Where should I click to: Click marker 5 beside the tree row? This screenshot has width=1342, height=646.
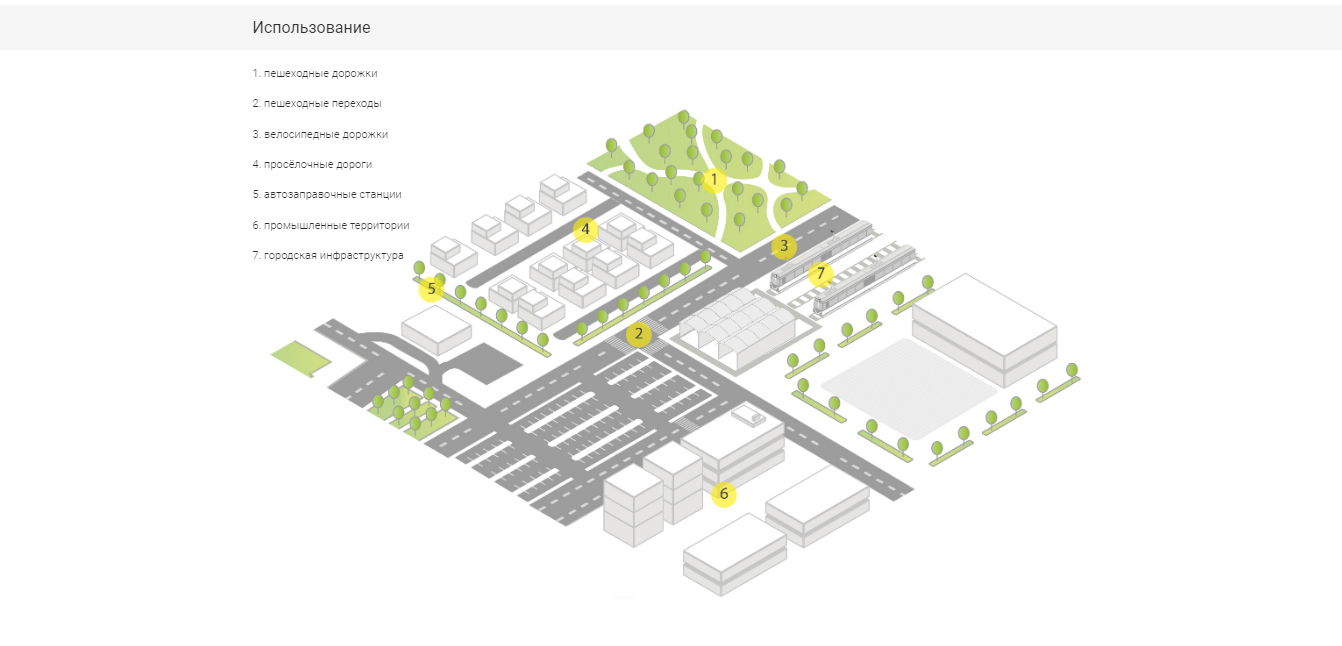click(431, 290)
